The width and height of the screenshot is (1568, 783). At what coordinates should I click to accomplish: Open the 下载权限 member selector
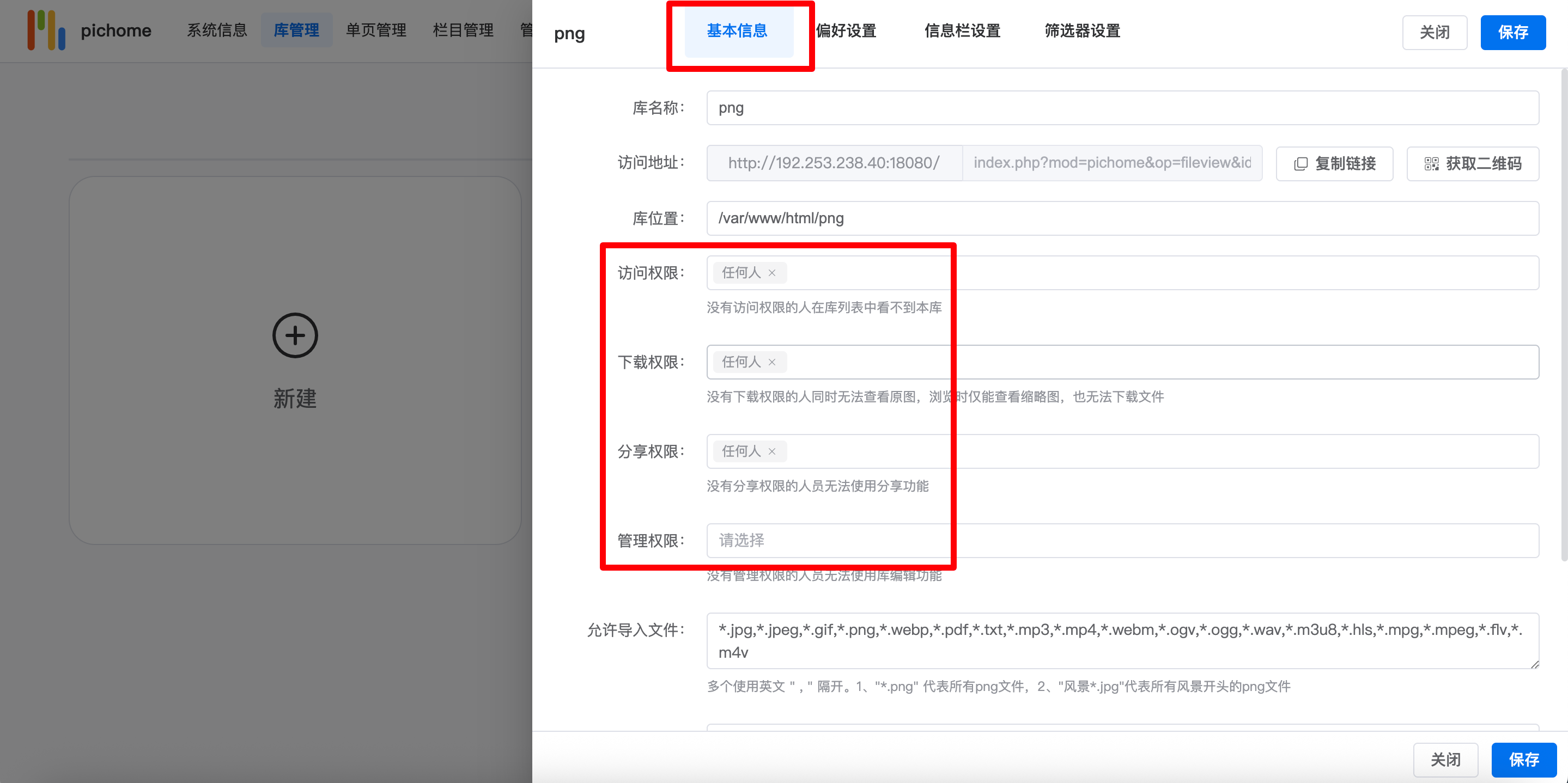point(1096,362)
